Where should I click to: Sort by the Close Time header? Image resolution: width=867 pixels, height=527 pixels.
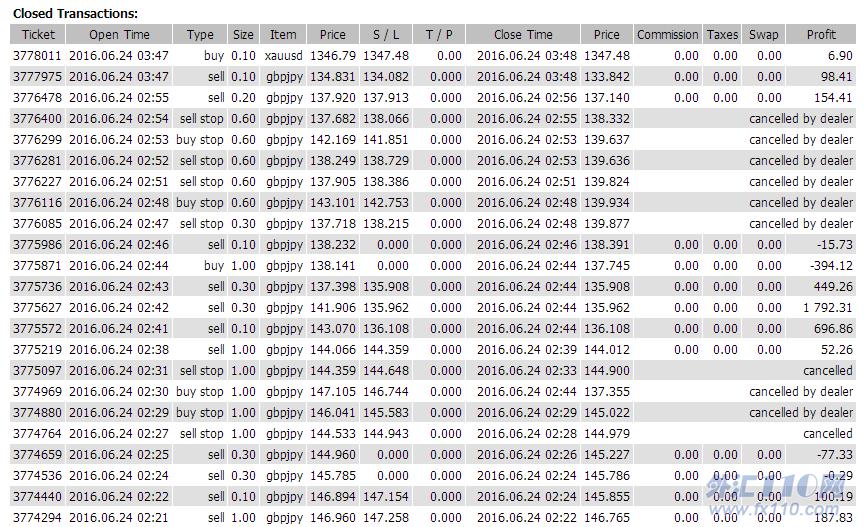(x=523, y=34)
